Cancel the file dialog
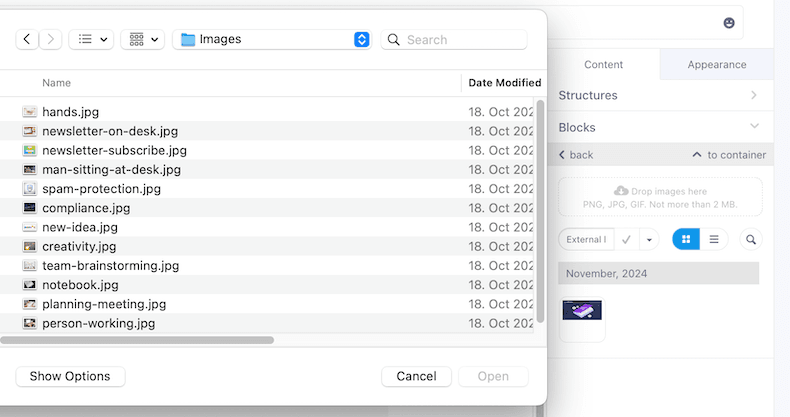The image size is (790, 417). (x=416, y=376)
